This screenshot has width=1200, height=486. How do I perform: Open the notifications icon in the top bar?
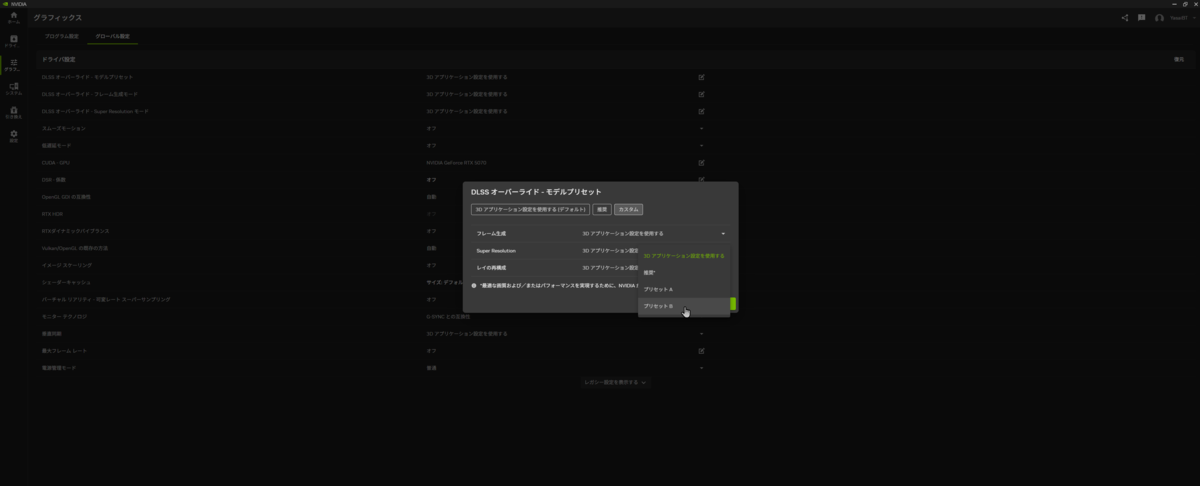(x=1141, y=17)
